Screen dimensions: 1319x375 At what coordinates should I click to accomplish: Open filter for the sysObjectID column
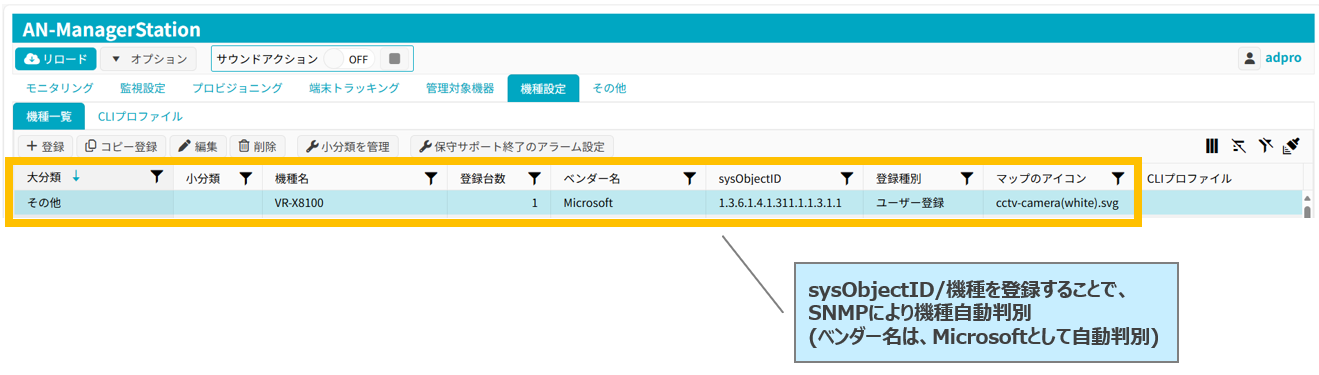(846, 178)
